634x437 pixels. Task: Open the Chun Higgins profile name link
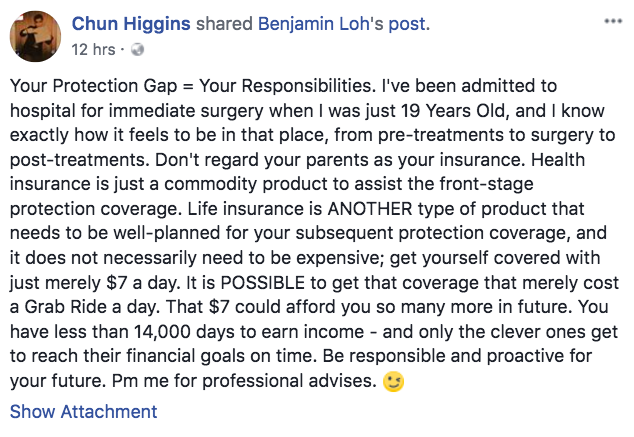[131, 23]
